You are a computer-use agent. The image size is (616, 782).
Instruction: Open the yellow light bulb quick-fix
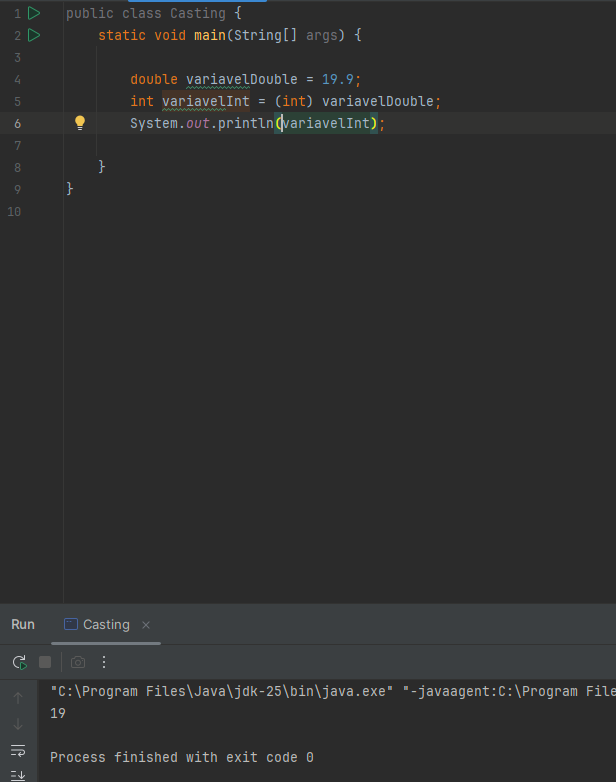pyautogui.click(x=80, y=123)
